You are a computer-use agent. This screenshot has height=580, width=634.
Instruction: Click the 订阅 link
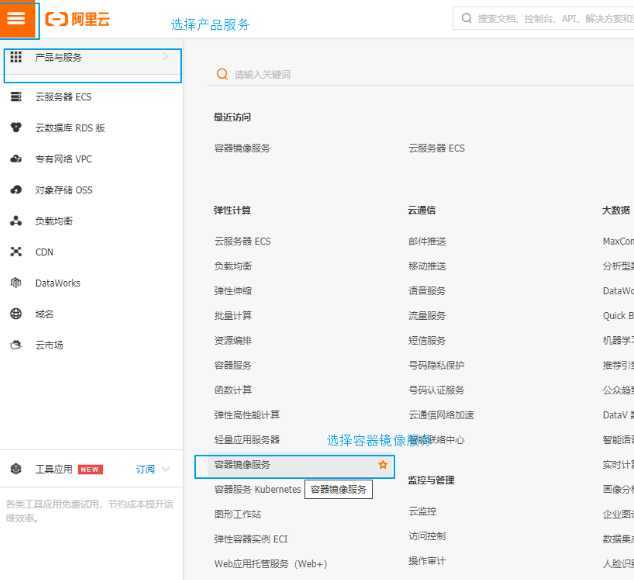pyautogui.click(x=145, y=469)
